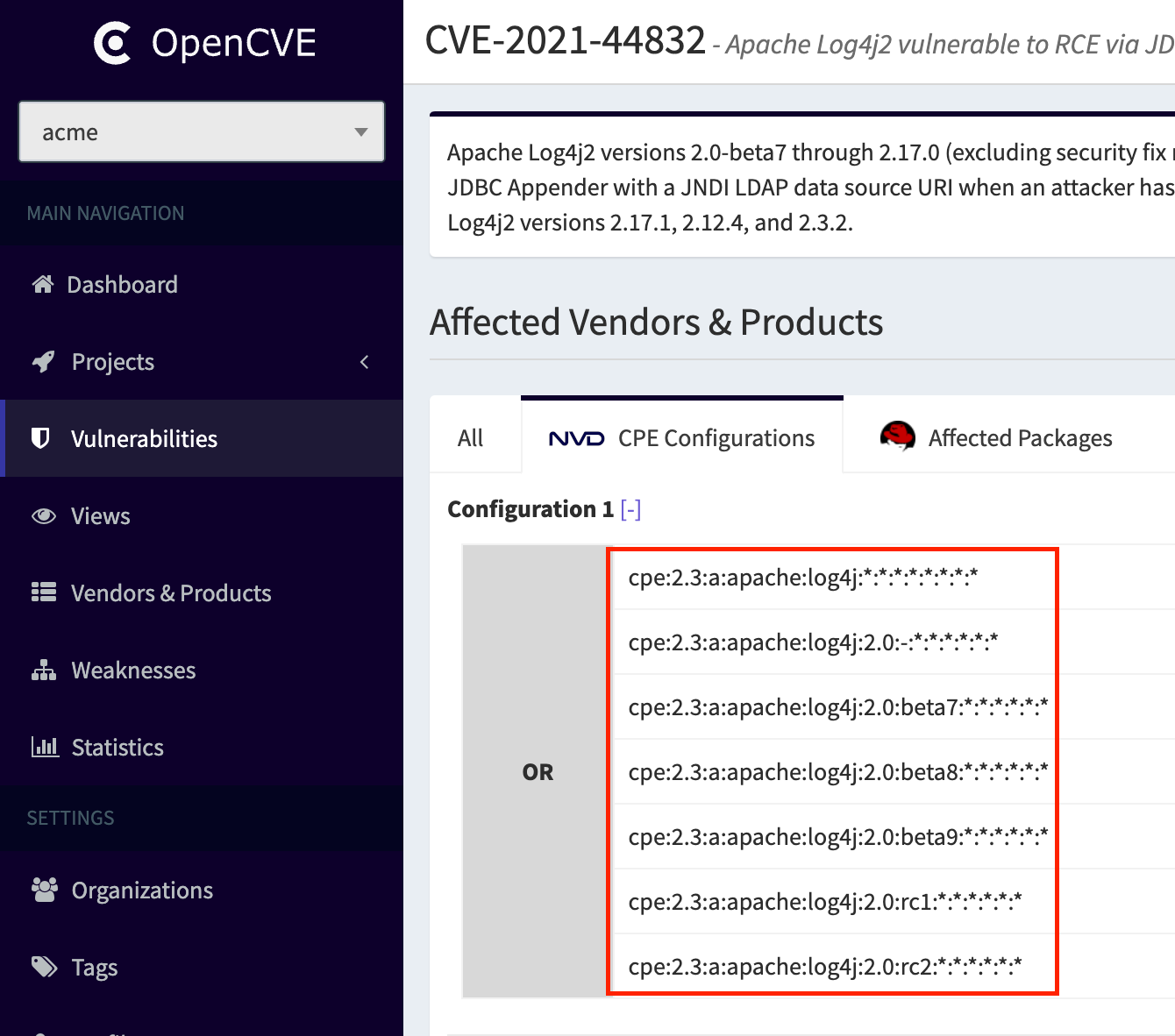Open the acme organization dropdown
1175x1036 pixels.
pyautogui.click(x=202, y=131)
